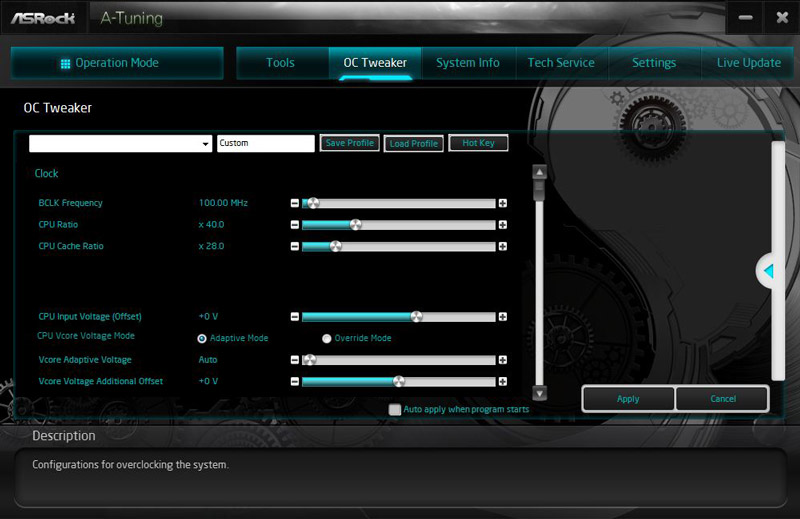Increase CPU Cache Ratio with plus button
The height and width of the screenshot is (519, 800).
503,246
